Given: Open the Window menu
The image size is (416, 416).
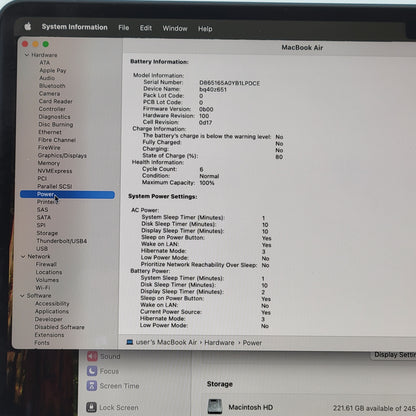Looking at the screenshot, I should 175,28.
